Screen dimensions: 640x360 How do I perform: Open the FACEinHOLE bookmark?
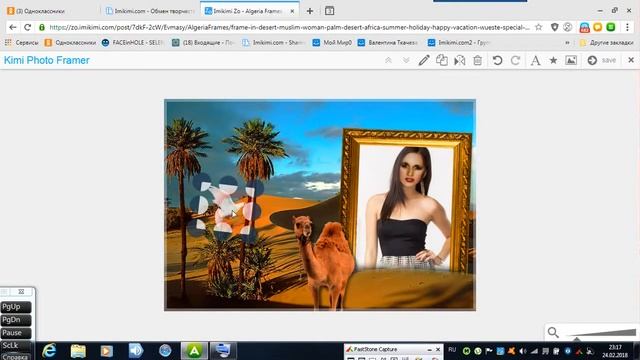[x=133, y=42]
